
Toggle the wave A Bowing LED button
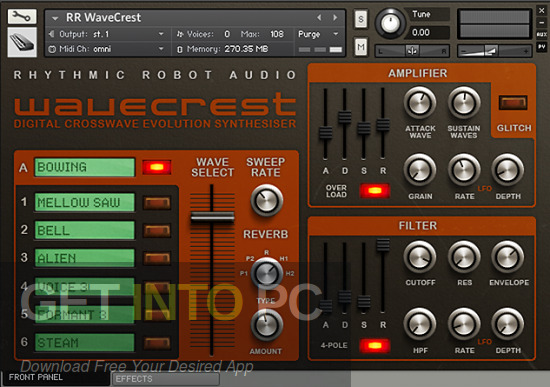tap(157, 167)
